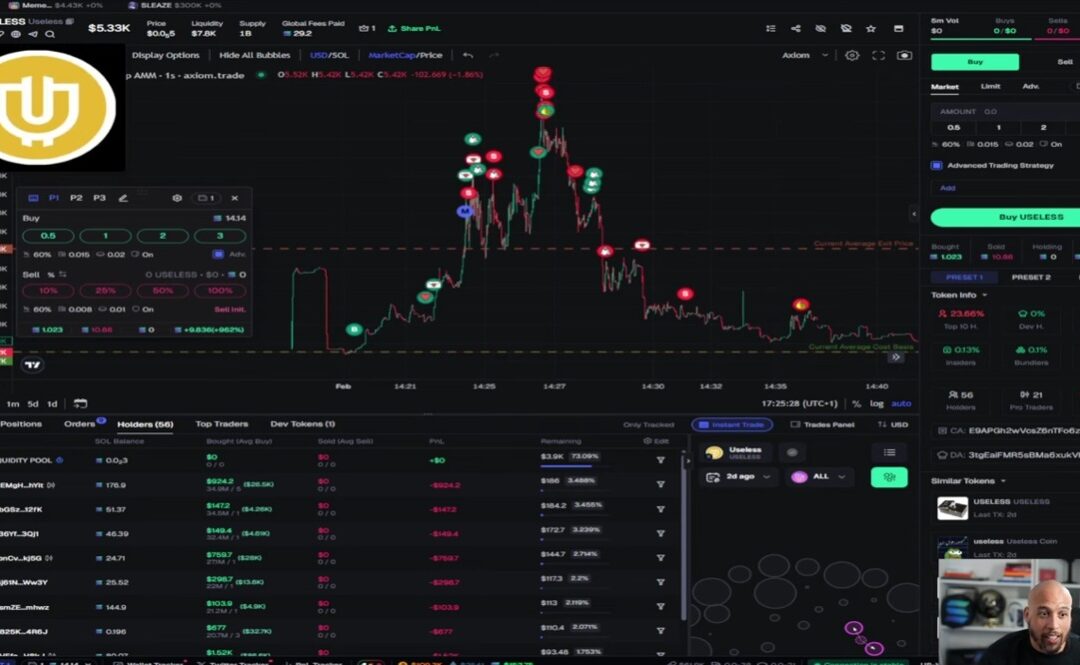Screen dimensions: 1080x665
Task: Click the list layout icon in top bar
Action: (x=771, y=28)
